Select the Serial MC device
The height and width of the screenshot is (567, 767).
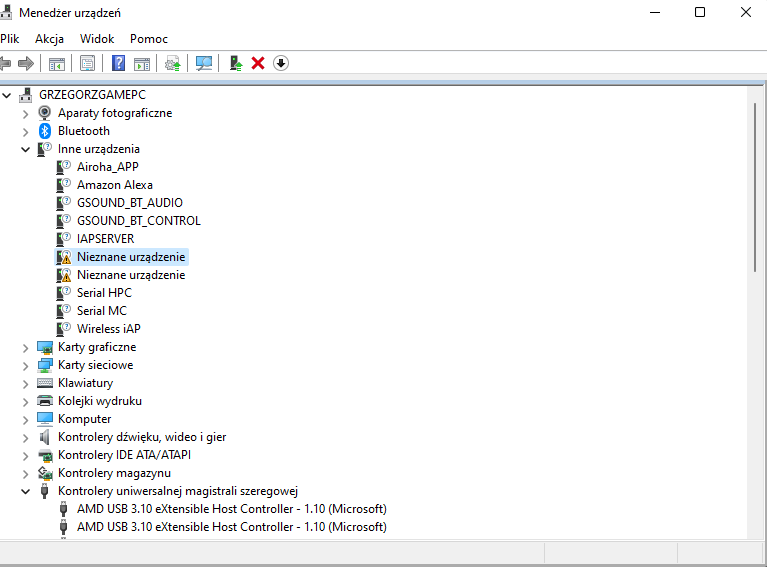102,311
